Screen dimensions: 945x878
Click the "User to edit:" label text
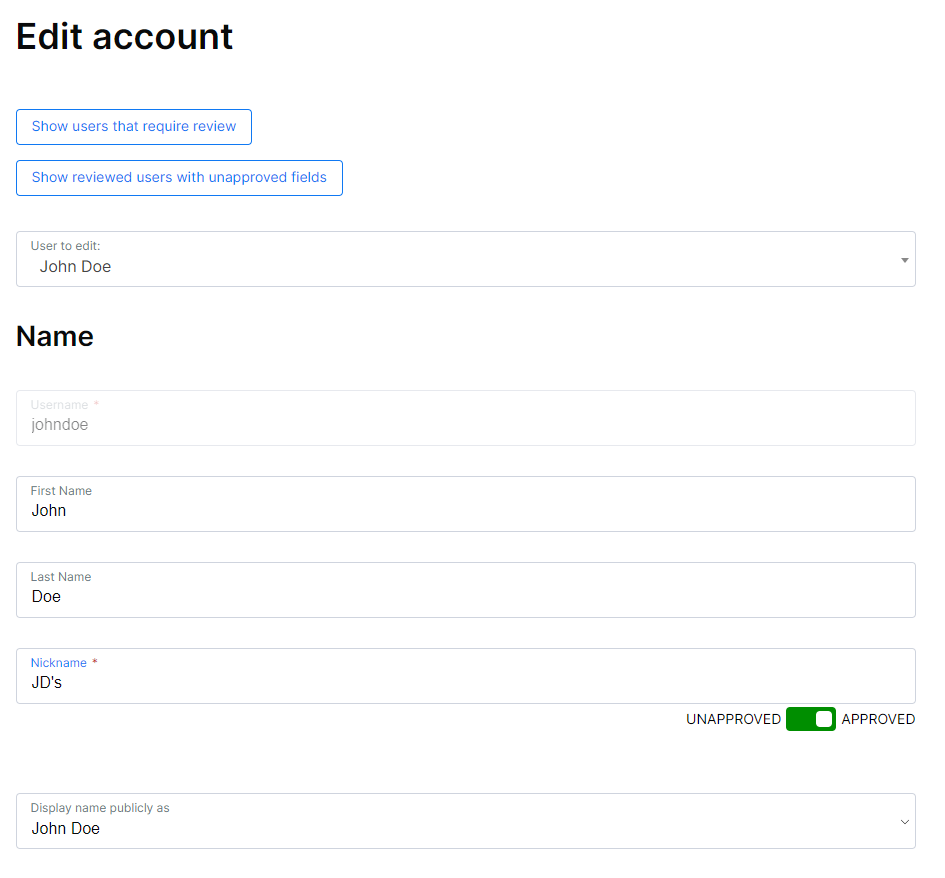point(66,246)
